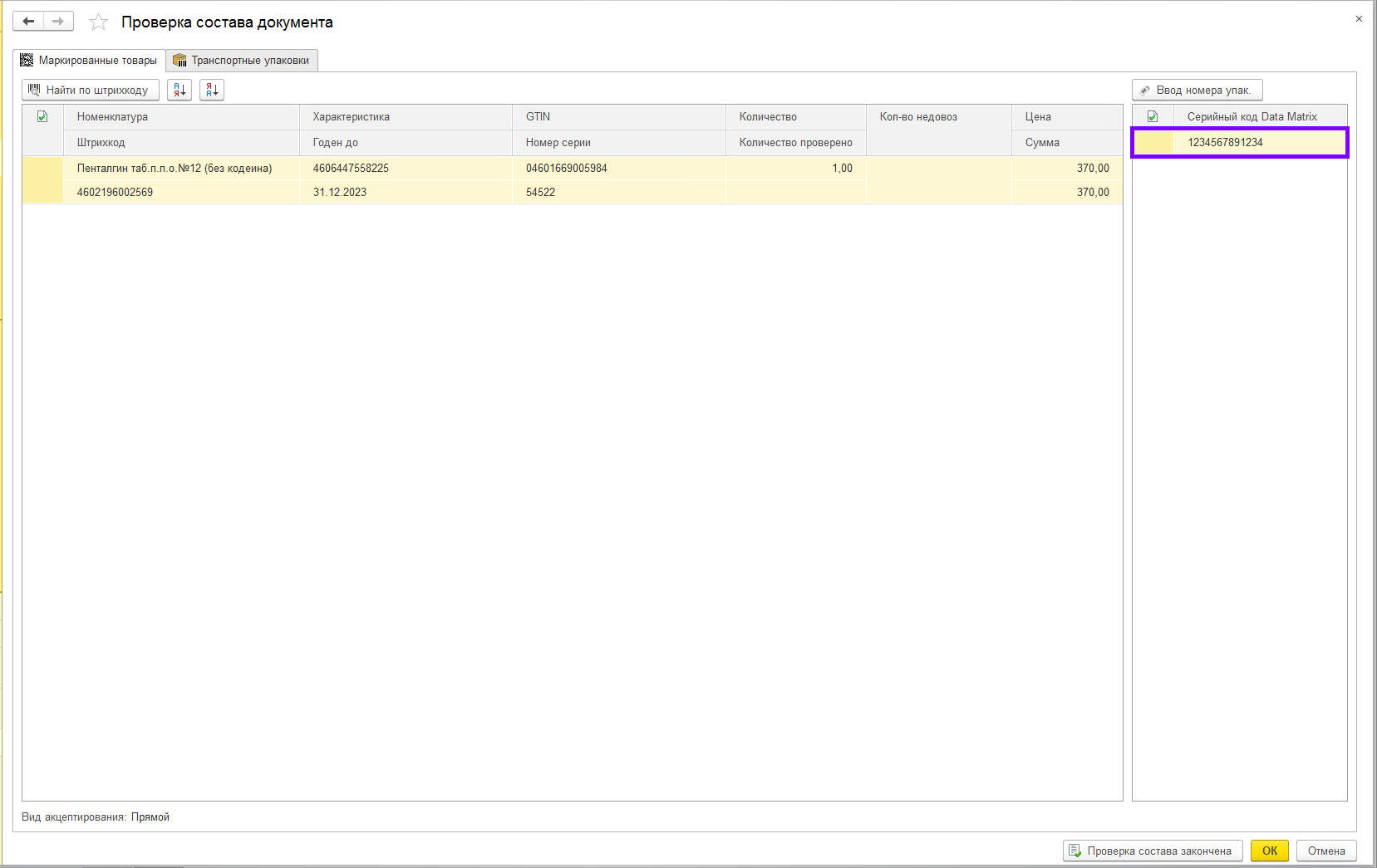Select the Пенталгин product row
Viewport: 1377px width, 868px height.
click(x=175, y=169)
